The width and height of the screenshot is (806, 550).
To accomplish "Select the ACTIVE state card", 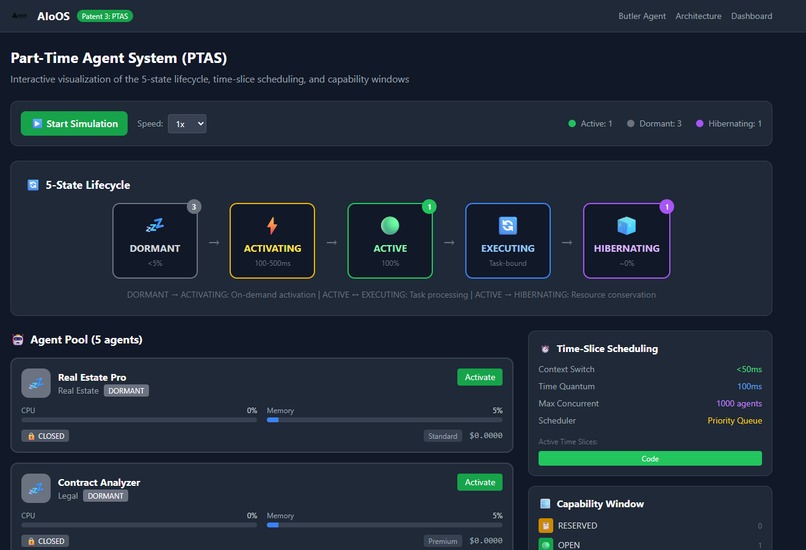I will [x=390, y=241].
